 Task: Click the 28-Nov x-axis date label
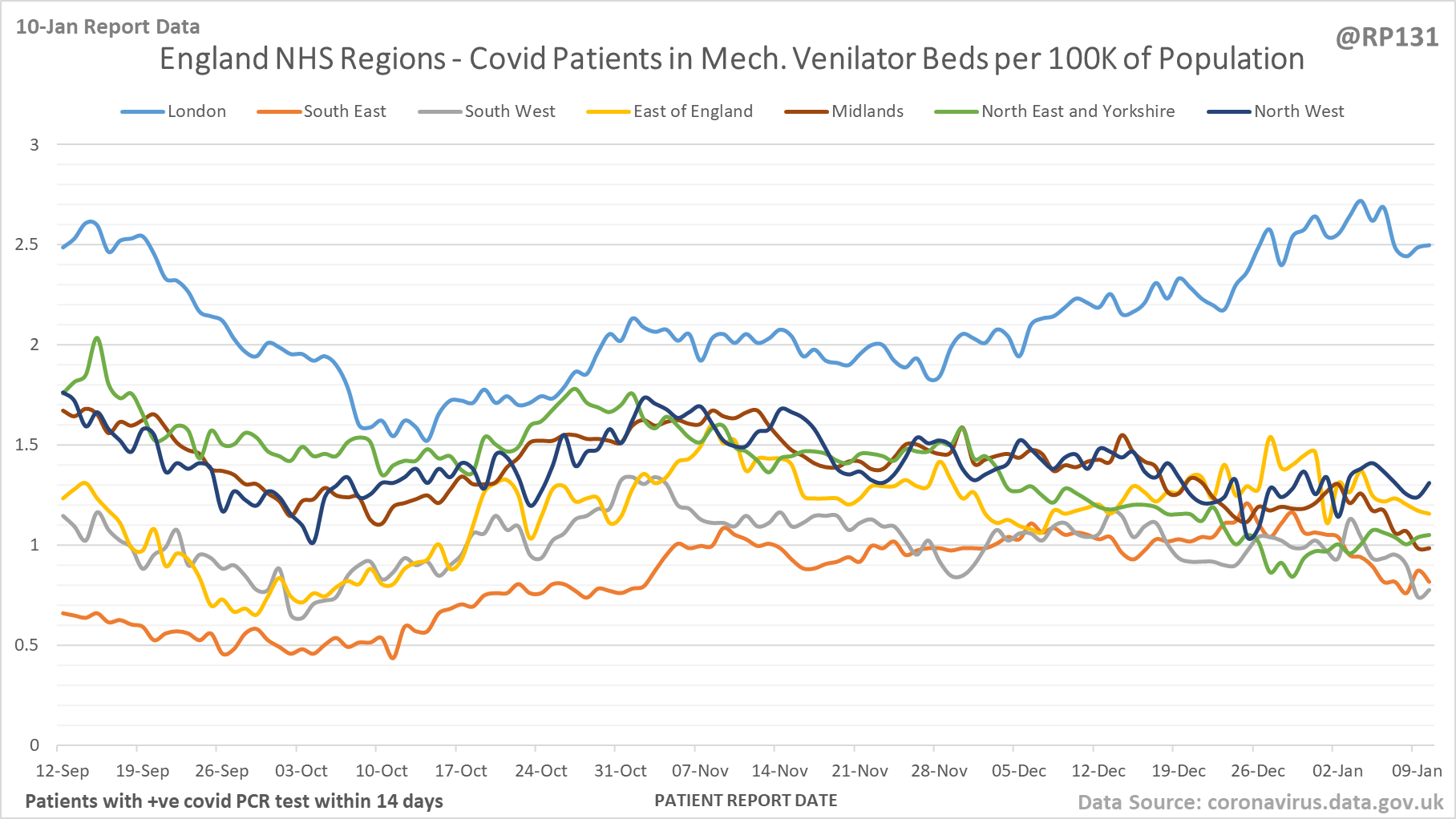point(939,771)
